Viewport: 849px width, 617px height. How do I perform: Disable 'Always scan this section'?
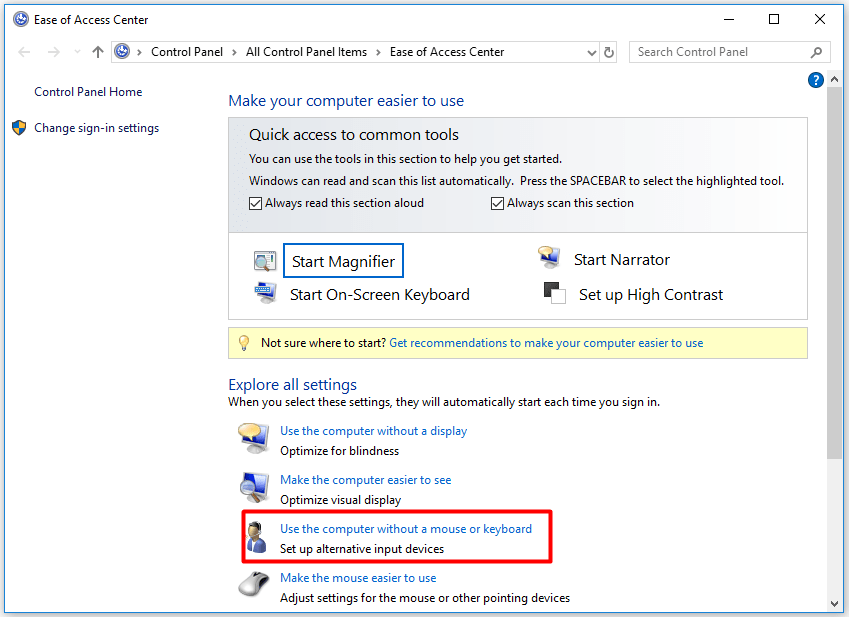pyautogui.click(x=497, y=203)
